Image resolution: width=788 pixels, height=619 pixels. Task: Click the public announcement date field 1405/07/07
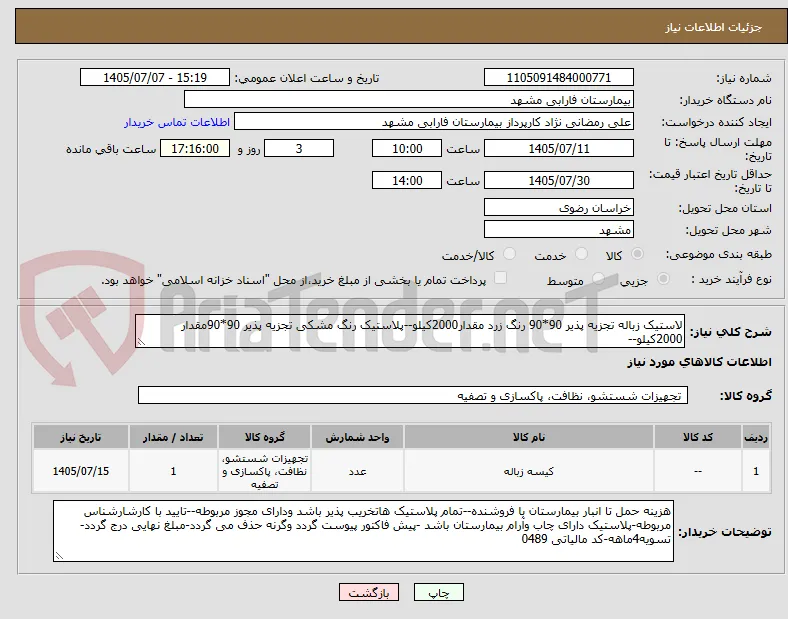point(155,77)
